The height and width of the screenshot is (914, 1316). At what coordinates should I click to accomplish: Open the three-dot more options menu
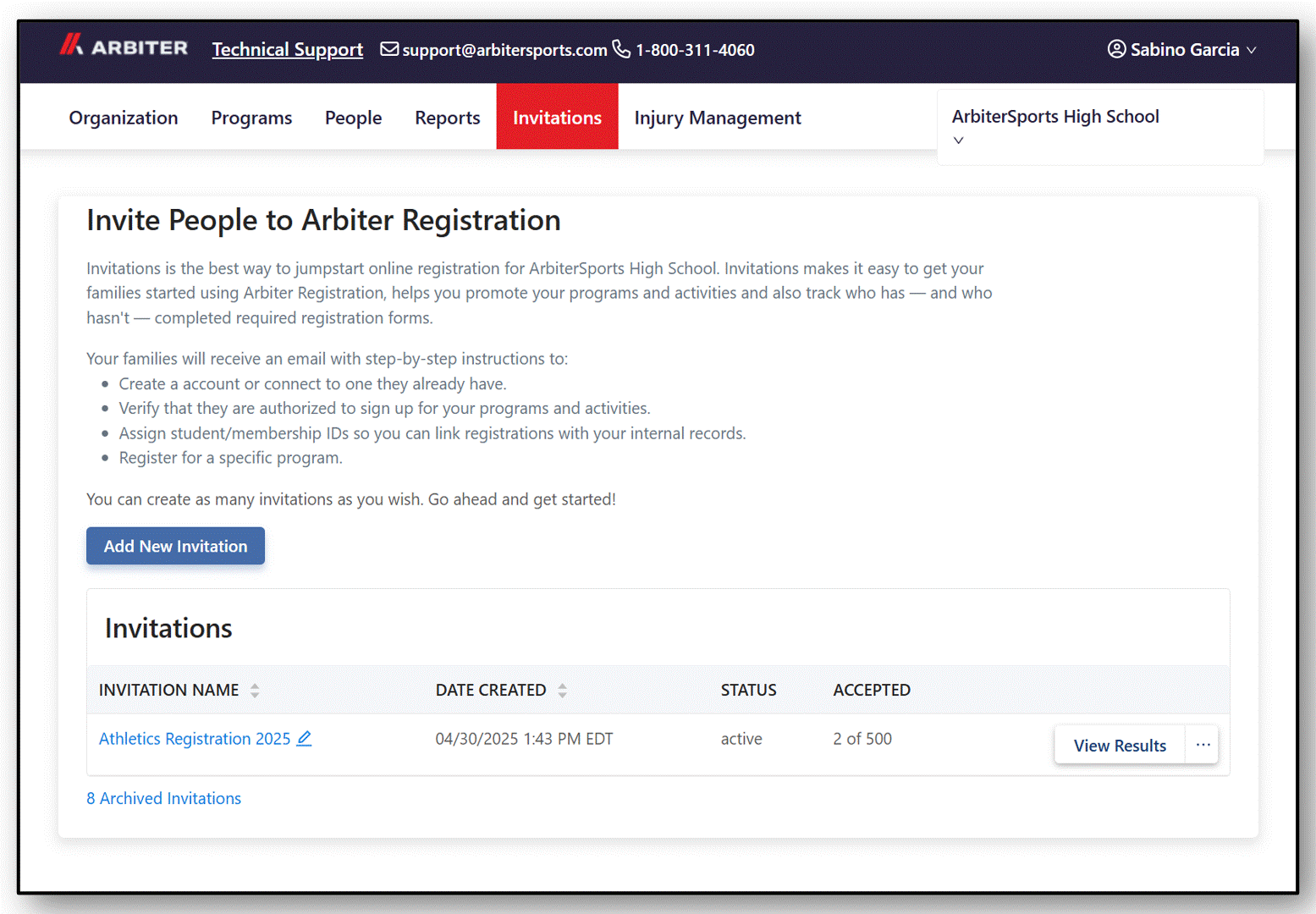pyautogui.click(x=1203, y=745)
